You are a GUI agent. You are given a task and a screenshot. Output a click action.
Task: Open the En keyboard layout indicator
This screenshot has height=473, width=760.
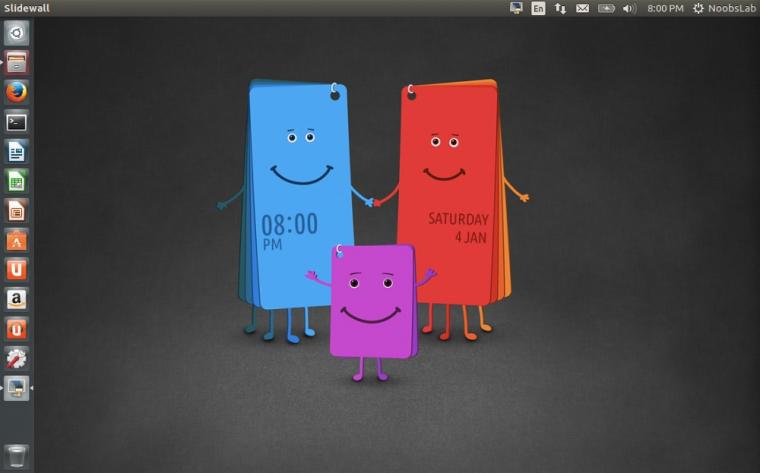click(538, 8)
